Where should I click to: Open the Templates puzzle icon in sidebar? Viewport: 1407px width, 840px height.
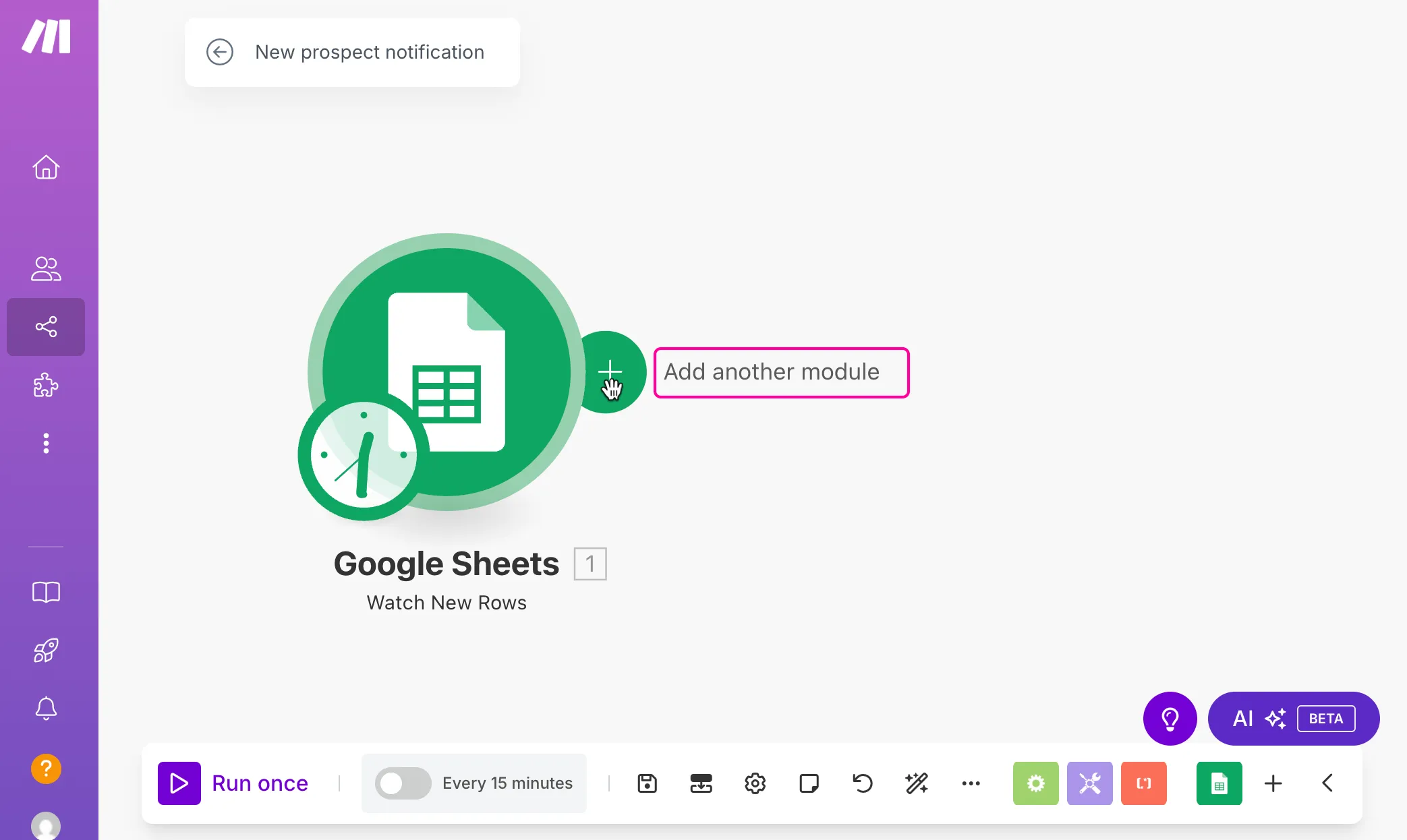click(x=46, y=386)
